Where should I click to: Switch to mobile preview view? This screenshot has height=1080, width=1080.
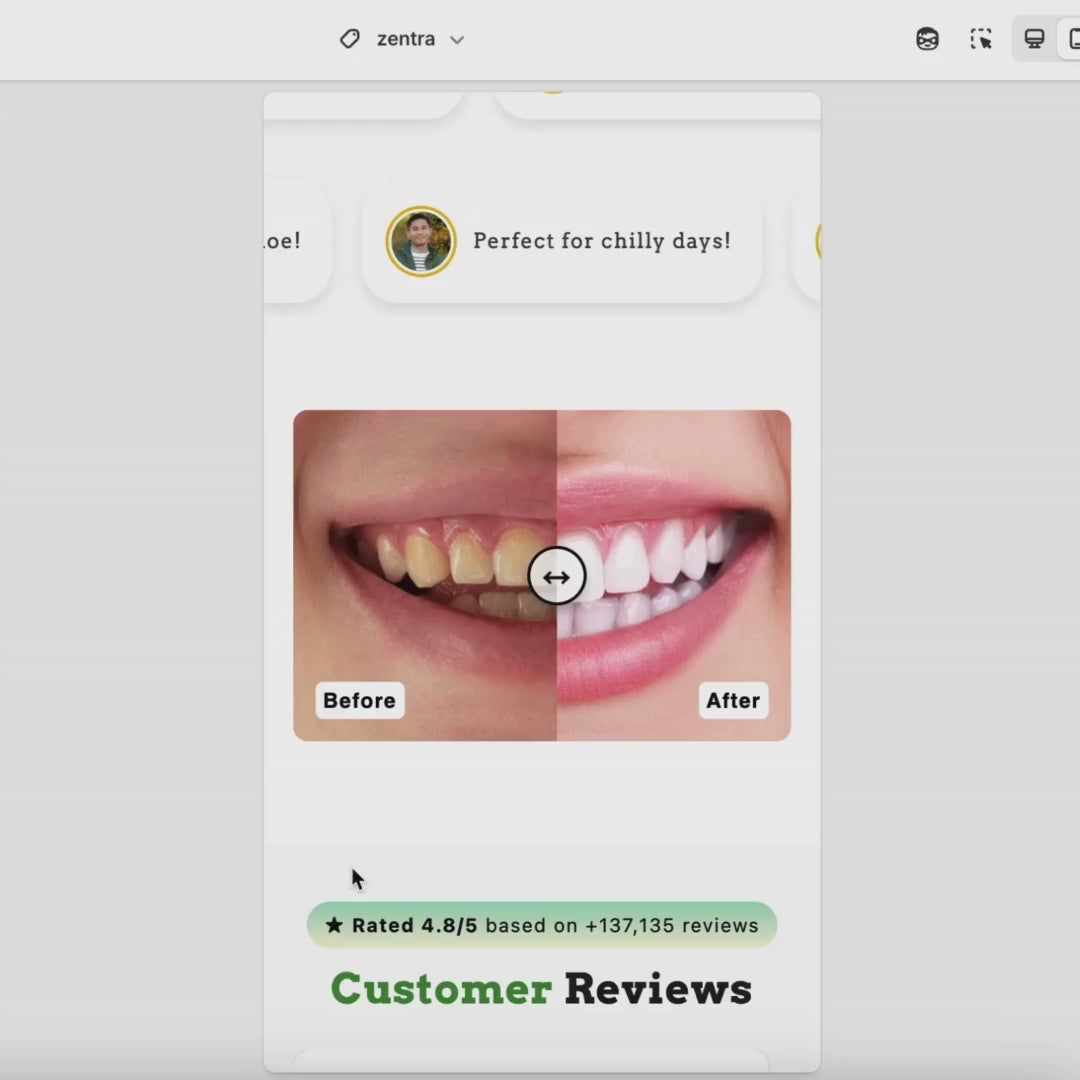[1072, 39]
